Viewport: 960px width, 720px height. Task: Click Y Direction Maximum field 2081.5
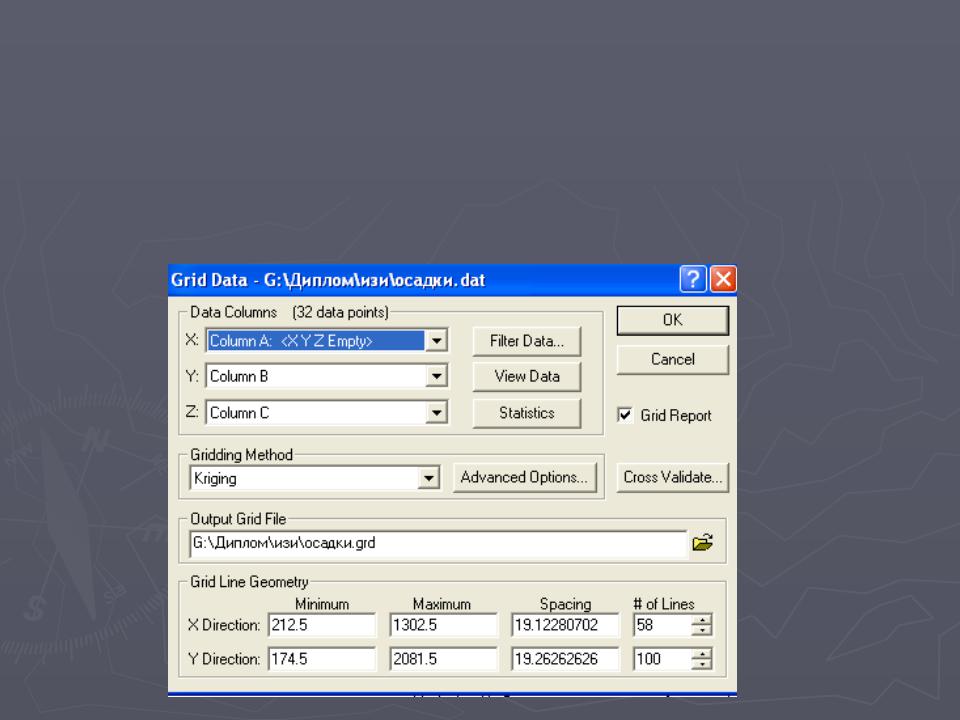(x=443, y=659)
